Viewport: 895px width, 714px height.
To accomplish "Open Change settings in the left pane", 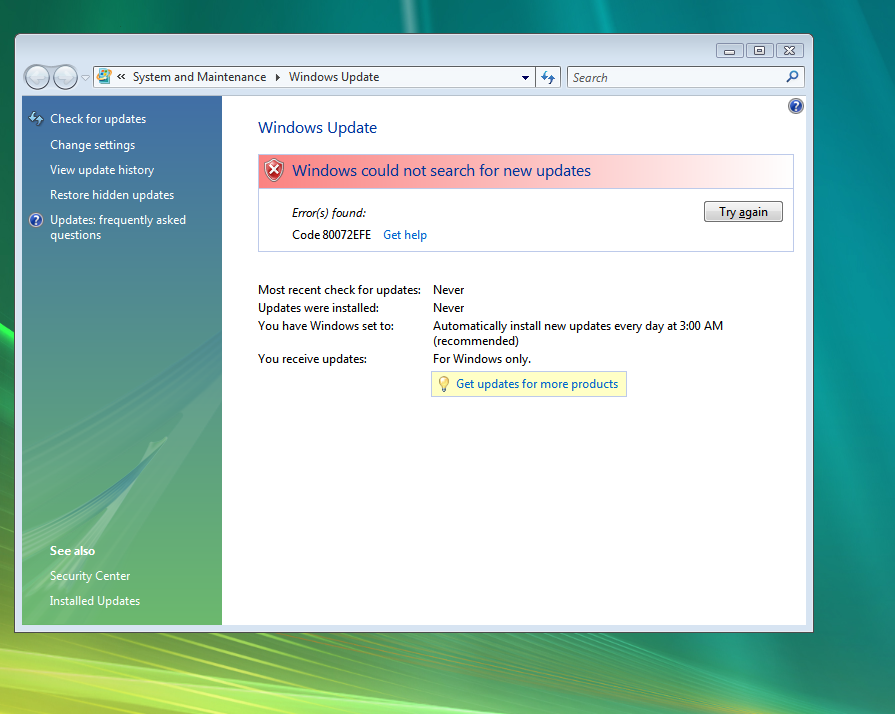I will [x=92, y=145].
